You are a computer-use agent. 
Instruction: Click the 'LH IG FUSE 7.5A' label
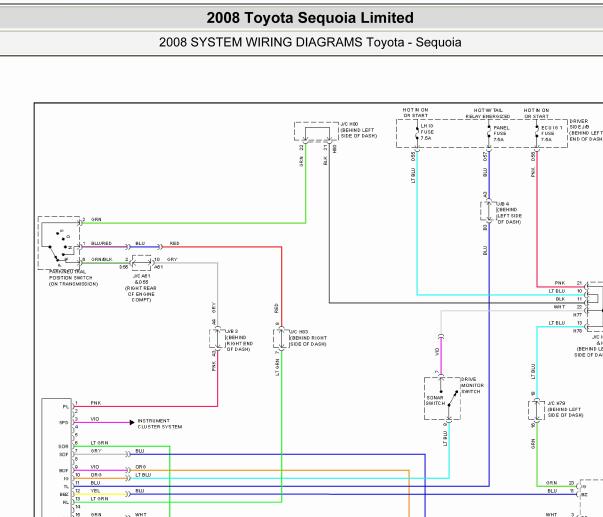pos(427,132)
